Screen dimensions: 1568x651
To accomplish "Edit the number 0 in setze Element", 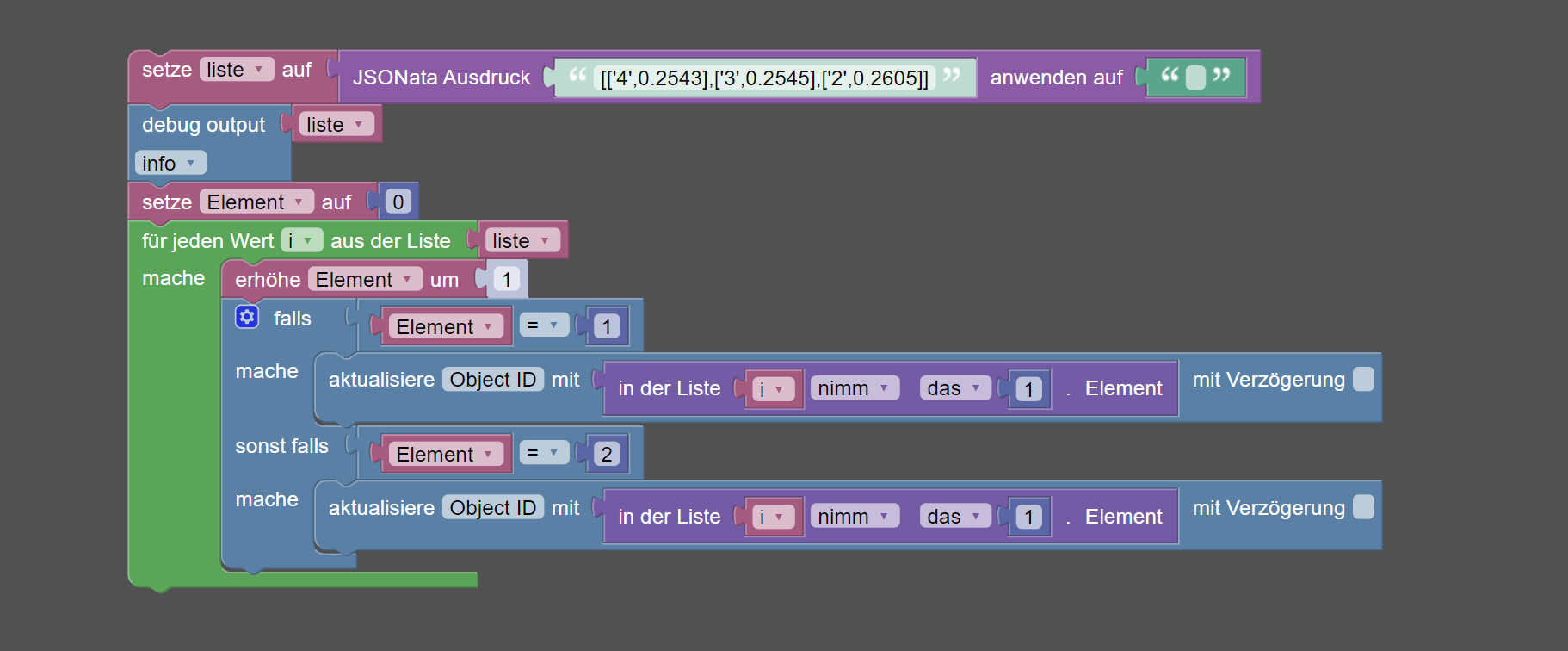I will [398, 201].
